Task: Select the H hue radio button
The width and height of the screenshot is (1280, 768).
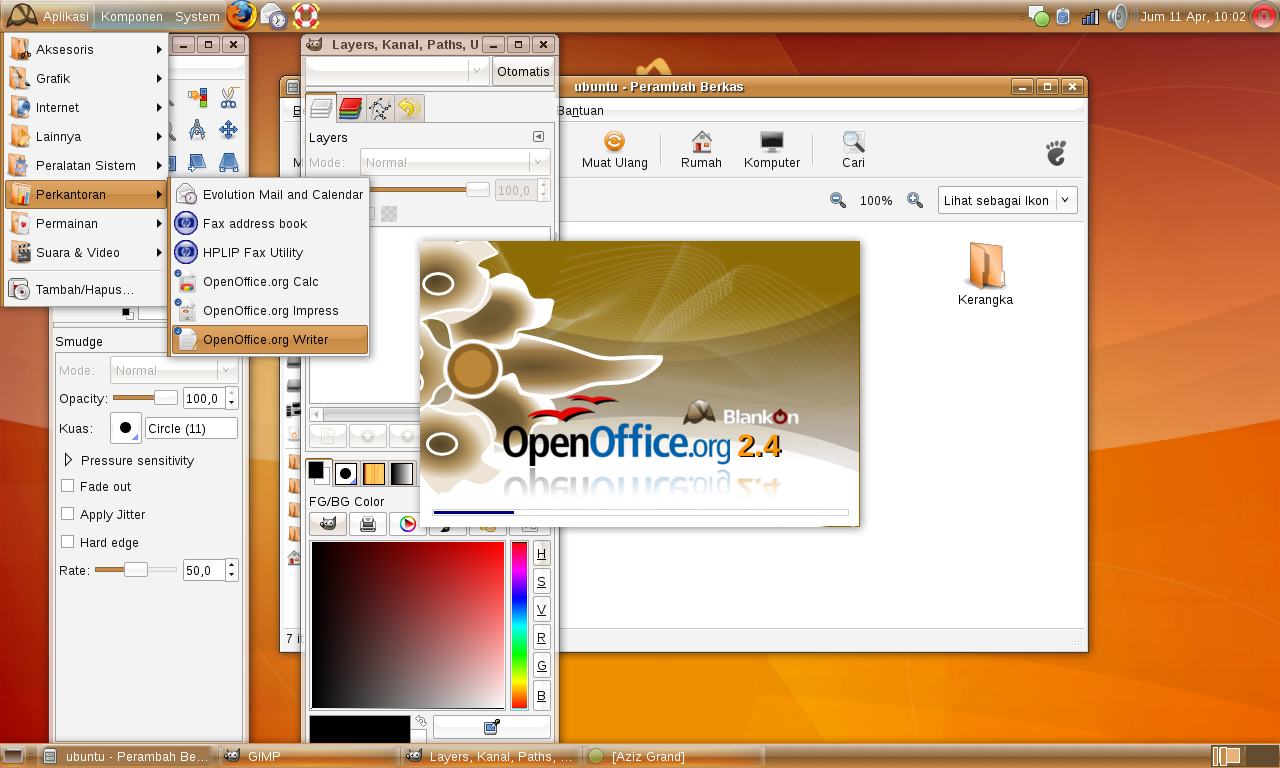Action: coord(541,554)
